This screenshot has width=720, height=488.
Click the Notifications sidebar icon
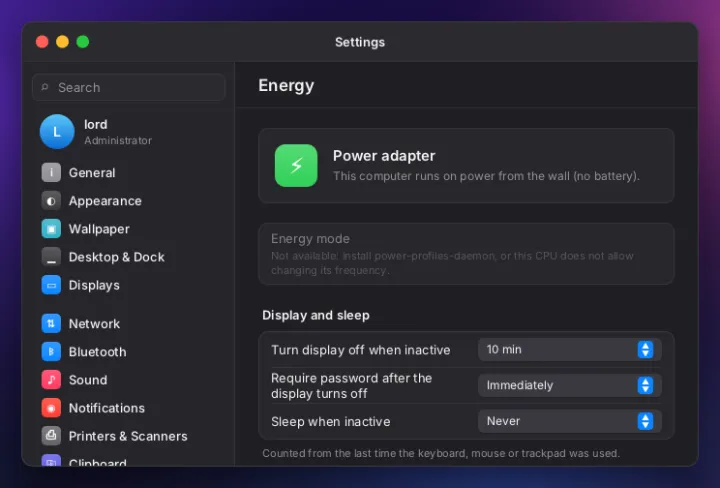[x=51, y=408]
